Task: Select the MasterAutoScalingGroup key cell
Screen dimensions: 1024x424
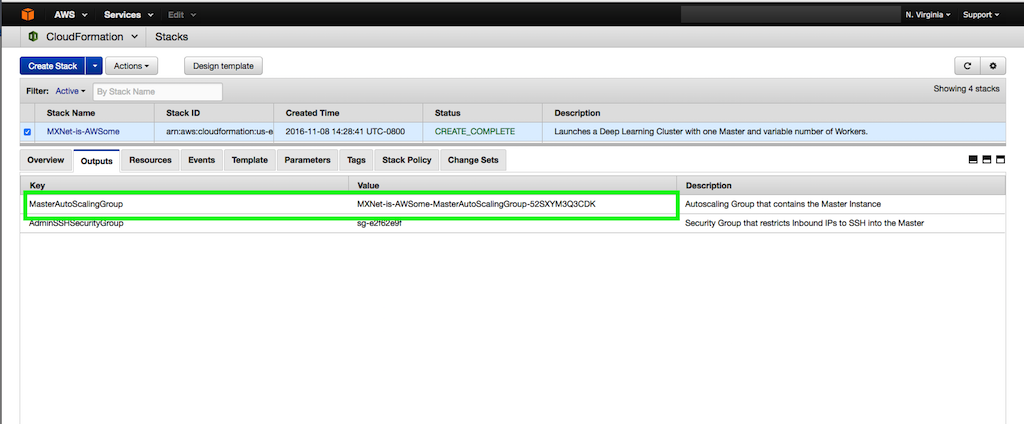Action: coord(76,204)
